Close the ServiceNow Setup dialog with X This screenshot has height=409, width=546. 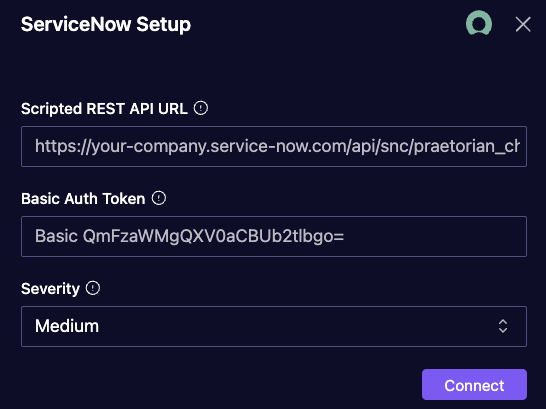point(523,24)
